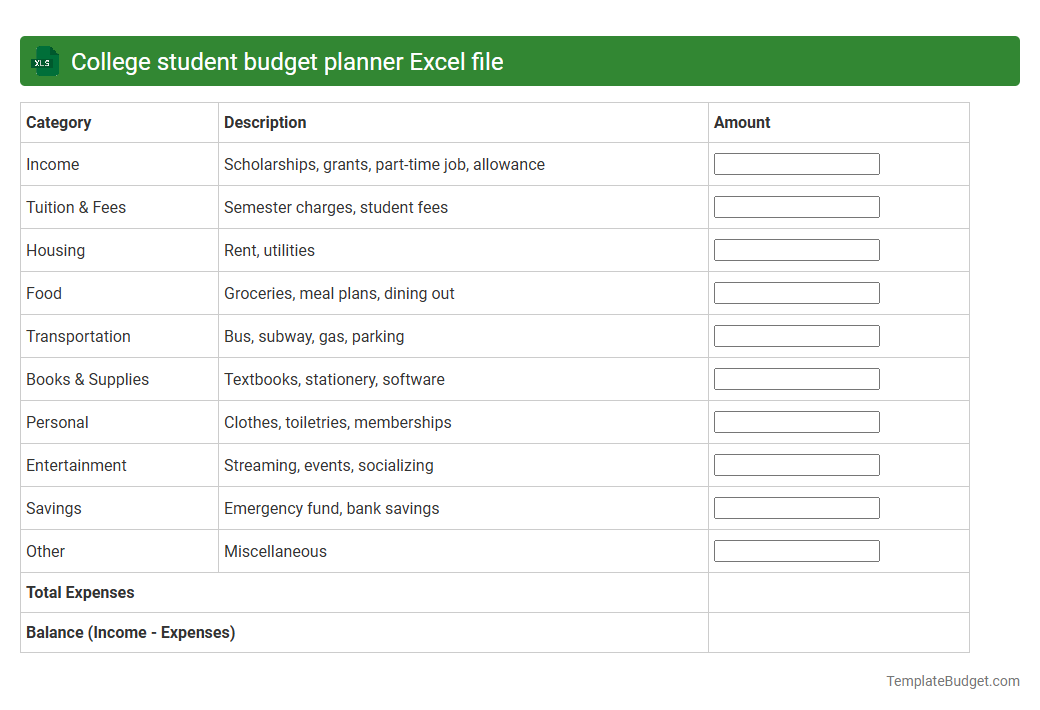The height and width of the screenshot is (710, 1040).
Task: Click the Amount column header
Action: coord(742,122)
